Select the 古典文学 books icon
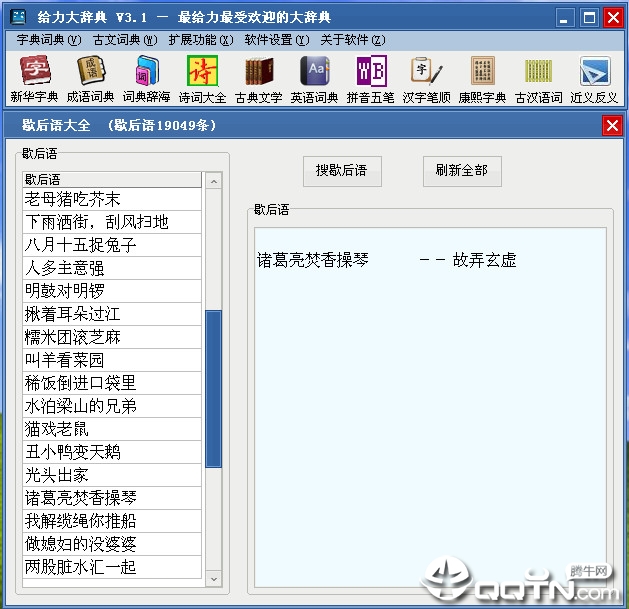This screenshot has height=609, width=629. [258, 79]
